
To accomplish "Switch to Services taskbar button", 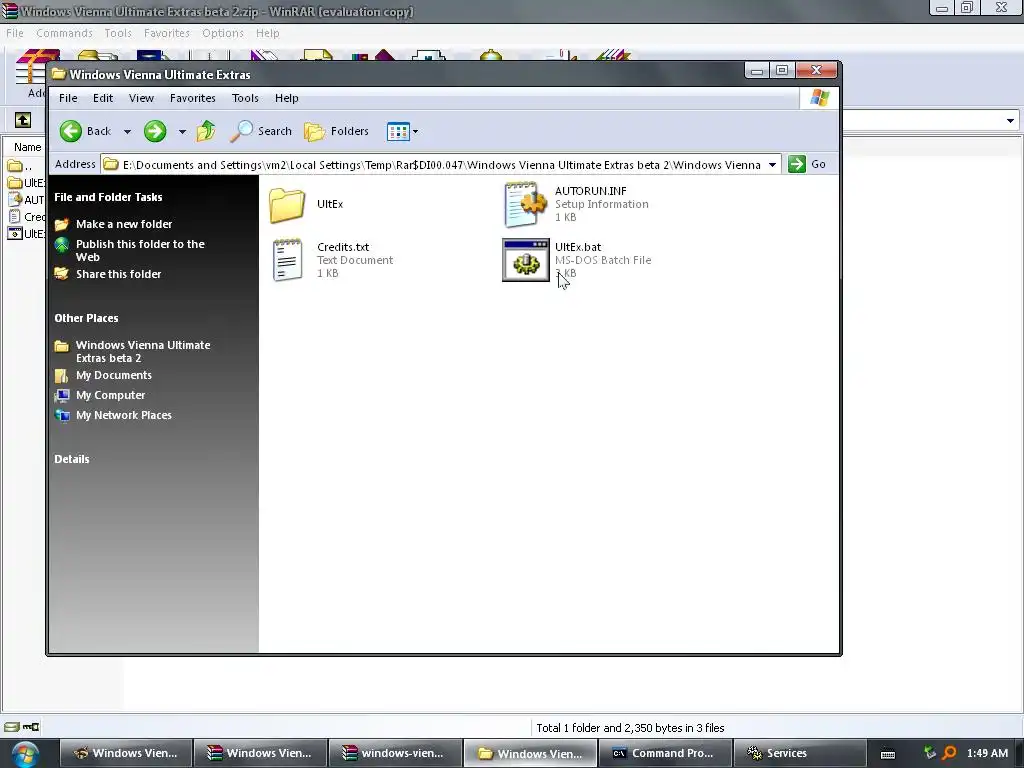I will (799, 754).
